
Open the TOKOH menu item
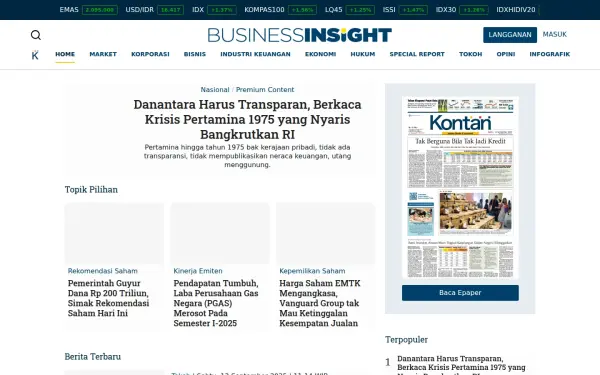click(x=471, y=54)
